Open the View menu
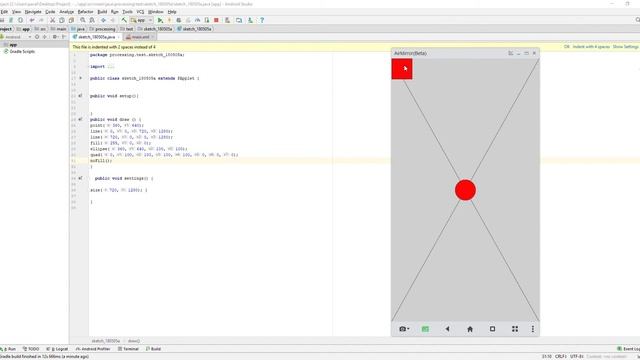This screenshot has height=360, width=640. coord(16,12)
